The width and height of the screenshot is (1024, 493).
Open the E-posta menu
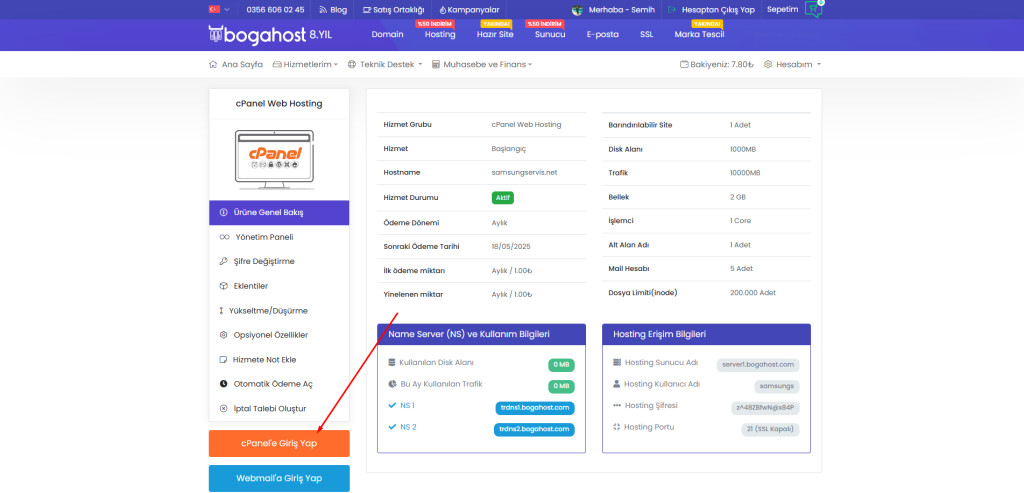[603, 34]
